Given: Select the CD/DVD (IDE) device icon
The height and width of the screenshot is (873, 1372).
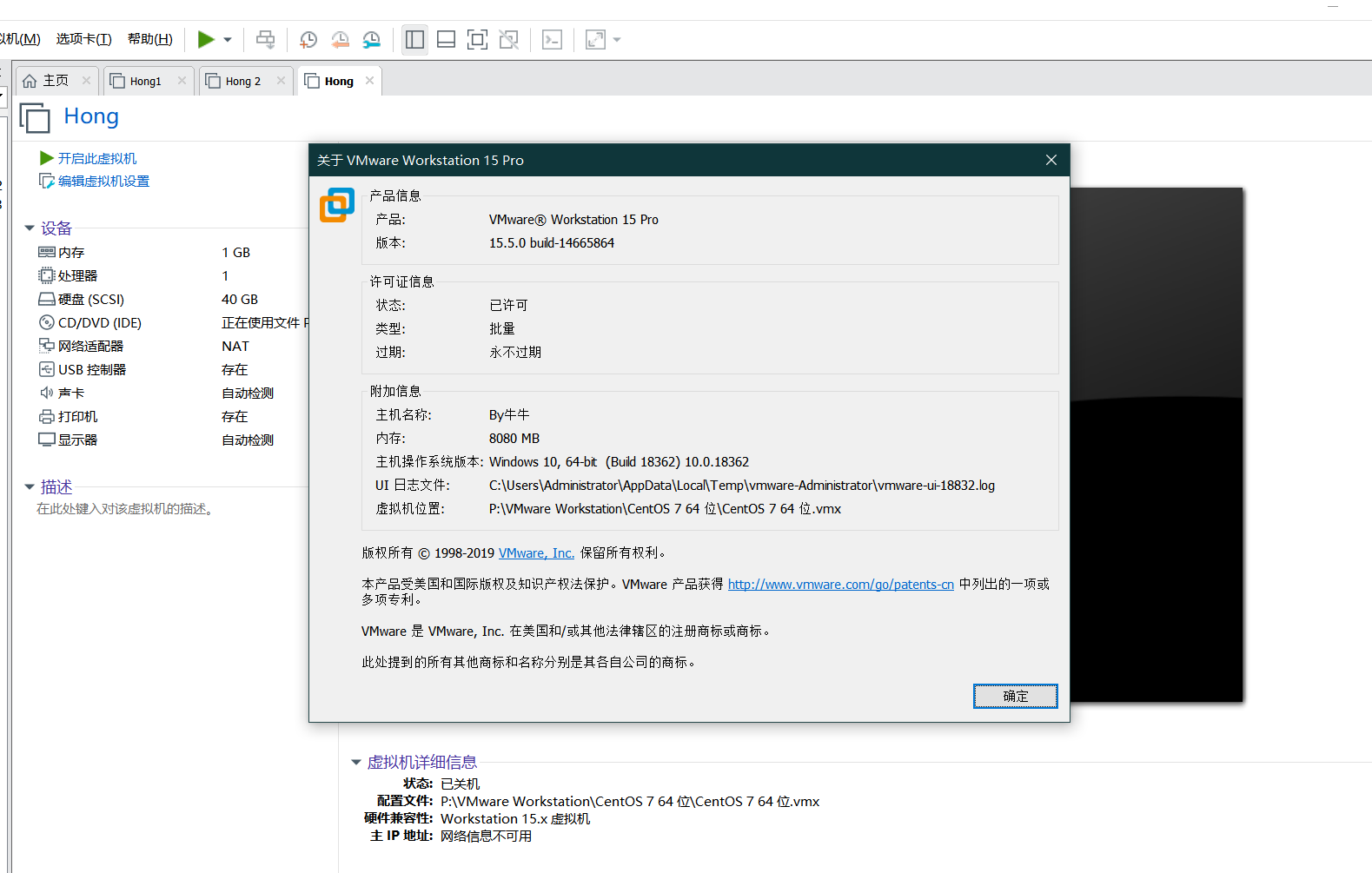Looking at the screenshot, I should click(x=47, y=322).
